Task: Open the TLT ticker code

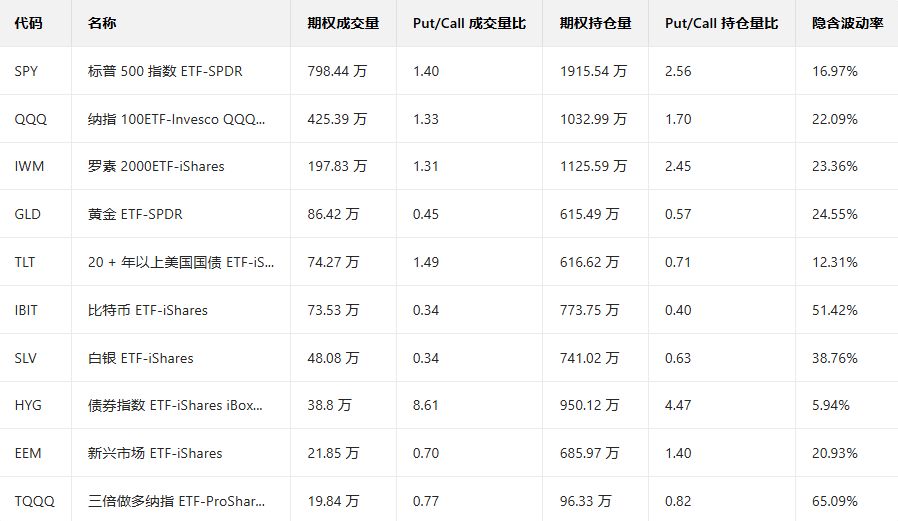Action: (x=25, y=262)
